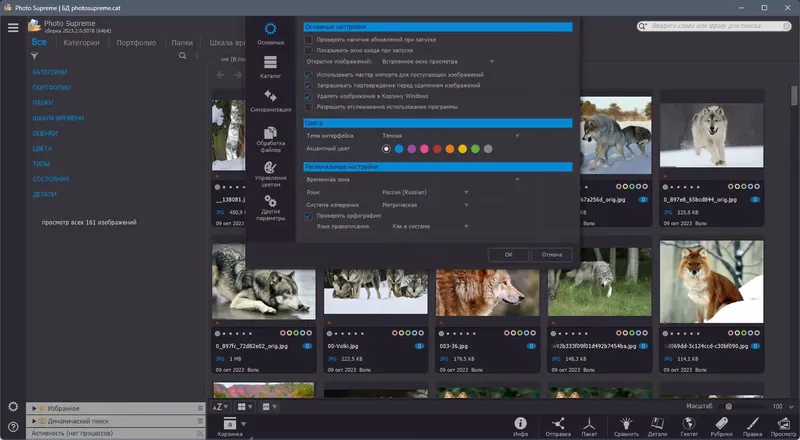Click the Отмена button
The image size is (800, 440).
(552, 255)
